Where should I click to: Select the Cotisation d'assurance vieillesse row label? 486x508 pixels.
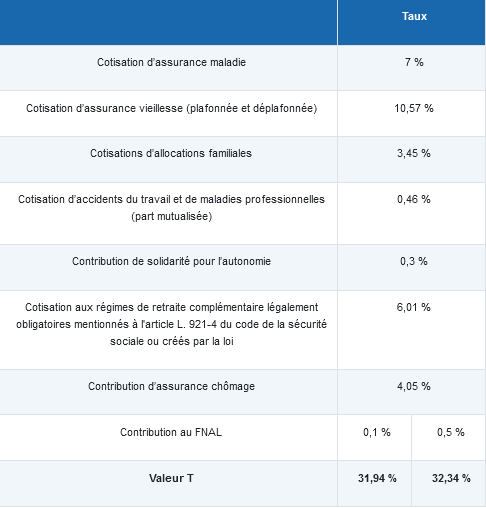point(171,108)
